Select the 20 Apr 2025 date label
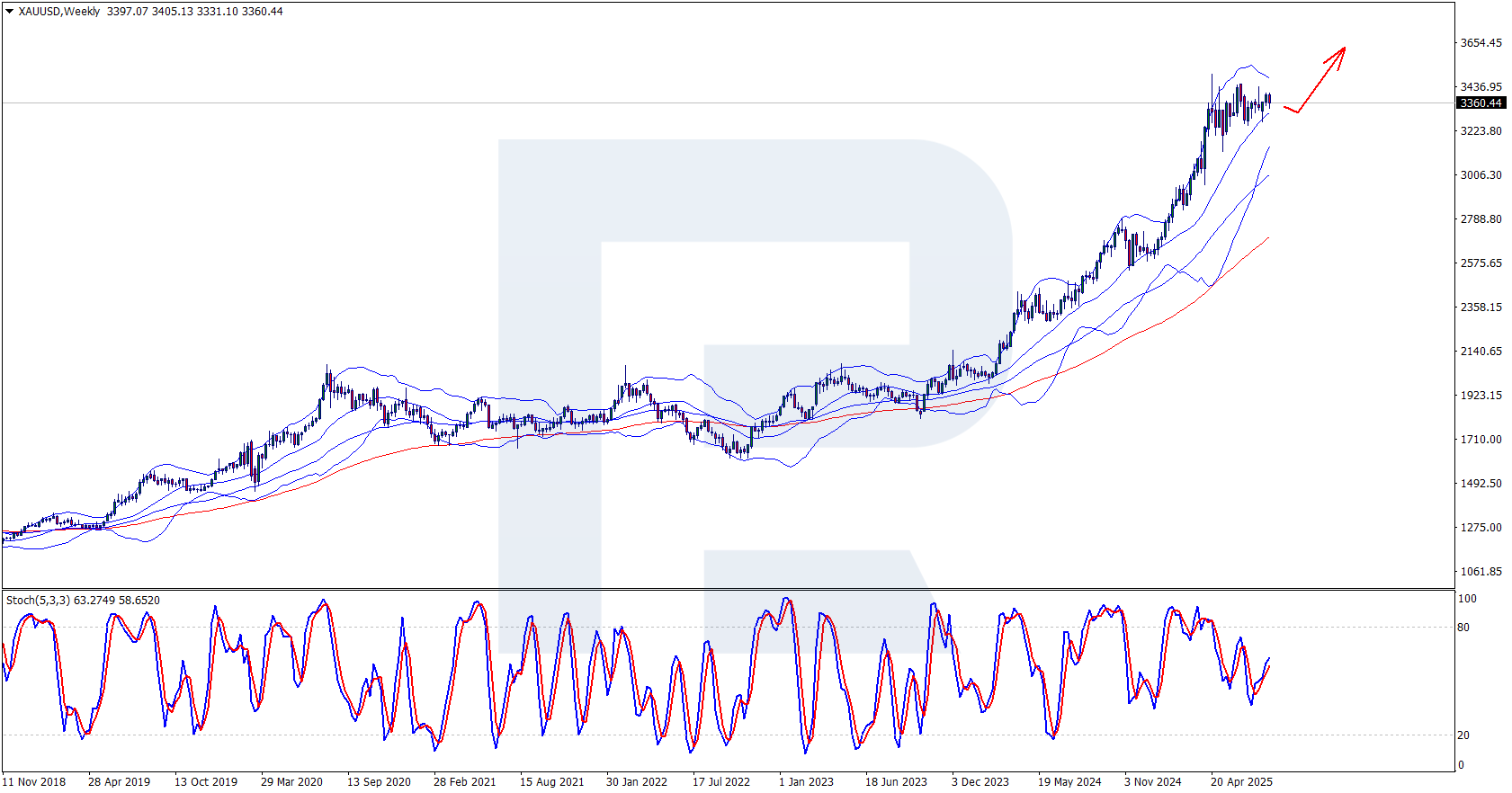 point(1241,781)
